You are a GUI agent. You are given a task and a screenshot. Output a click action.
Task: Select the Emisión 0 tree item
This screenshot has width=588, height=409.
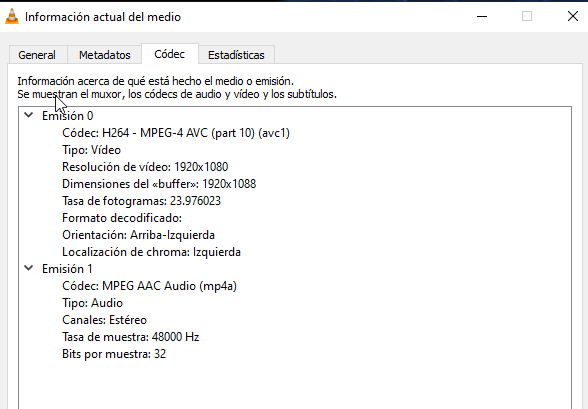68,116
